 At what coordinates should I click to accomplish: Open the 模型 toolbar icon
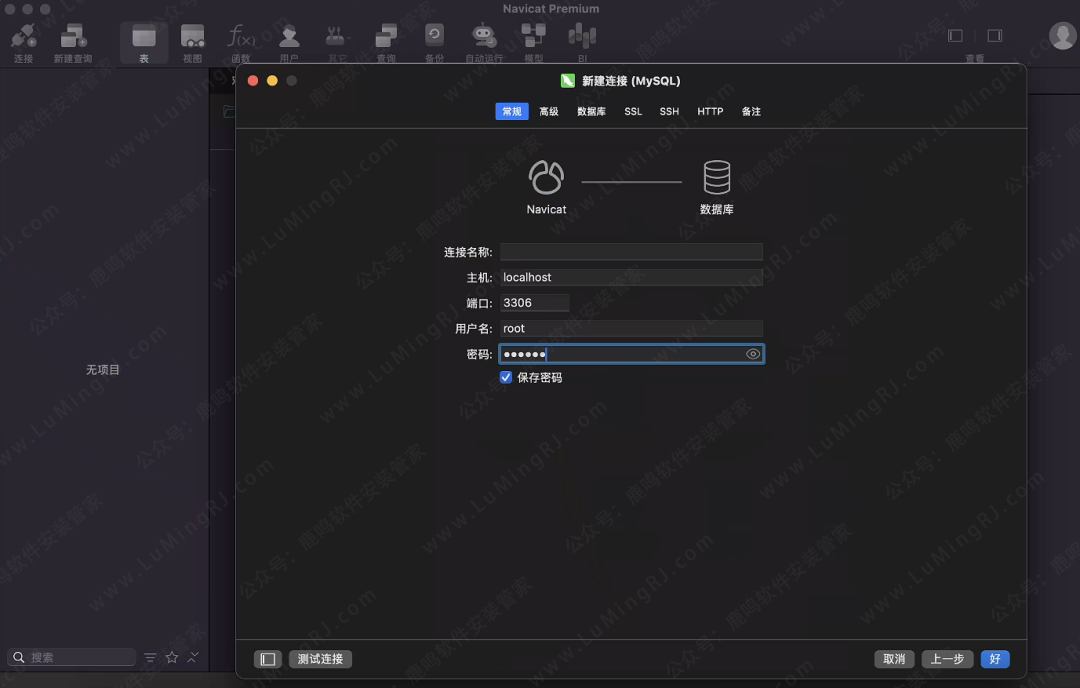click(532, 38)
